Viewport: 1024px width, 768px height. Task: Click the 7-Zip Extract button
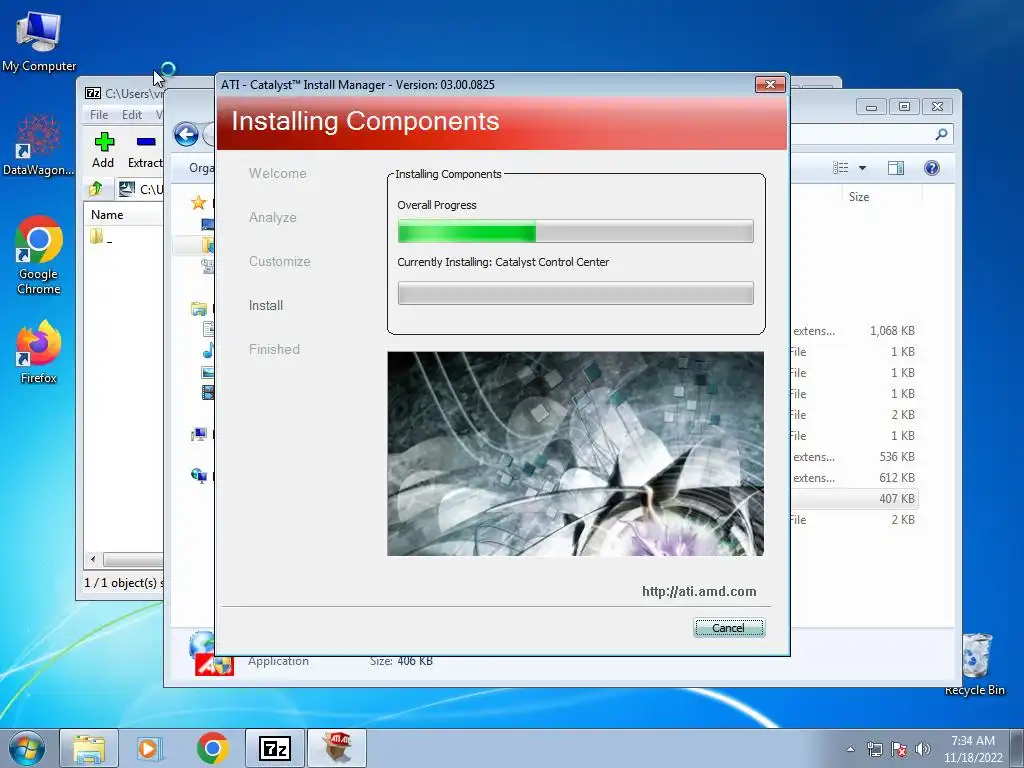click(x=145, y=150)
